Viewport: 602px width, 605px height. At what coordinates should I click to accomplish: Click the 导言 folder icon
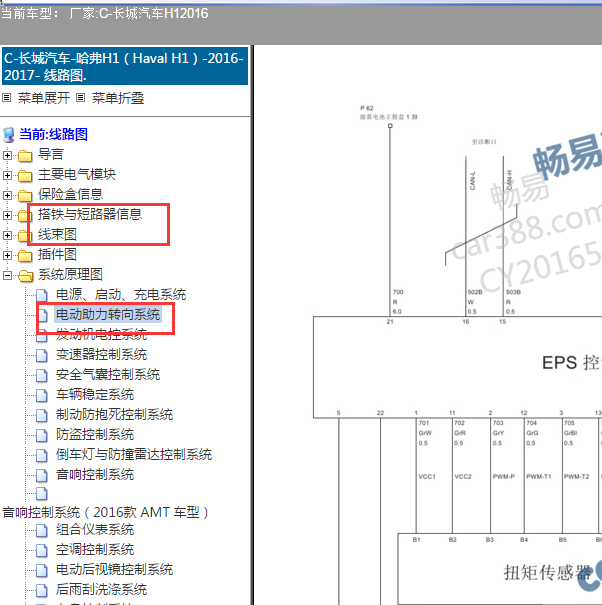[x=25, y=156]
